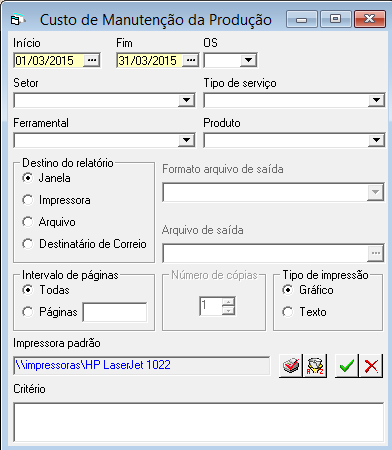Cancel using the red X icon
392x450 pixels.
click(x=371, y=366)
